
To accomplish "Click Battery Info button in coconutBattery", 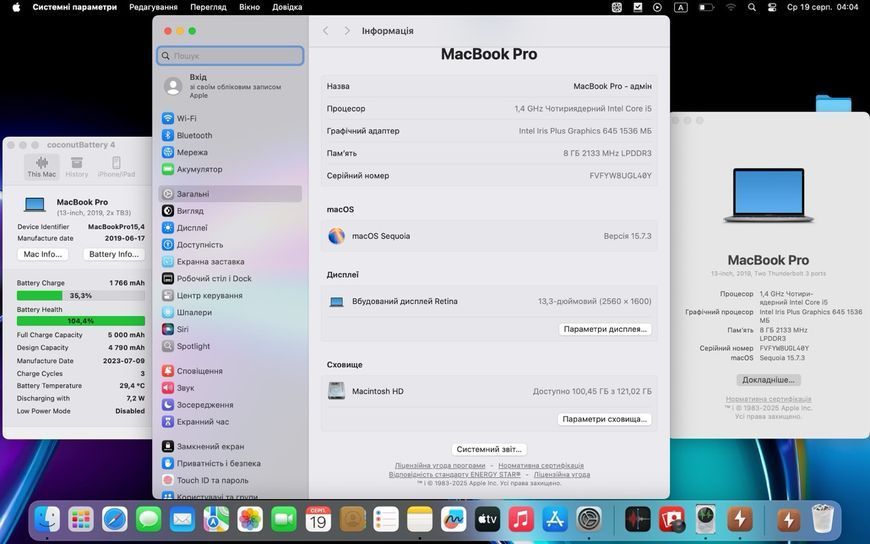I will [114, 254].
